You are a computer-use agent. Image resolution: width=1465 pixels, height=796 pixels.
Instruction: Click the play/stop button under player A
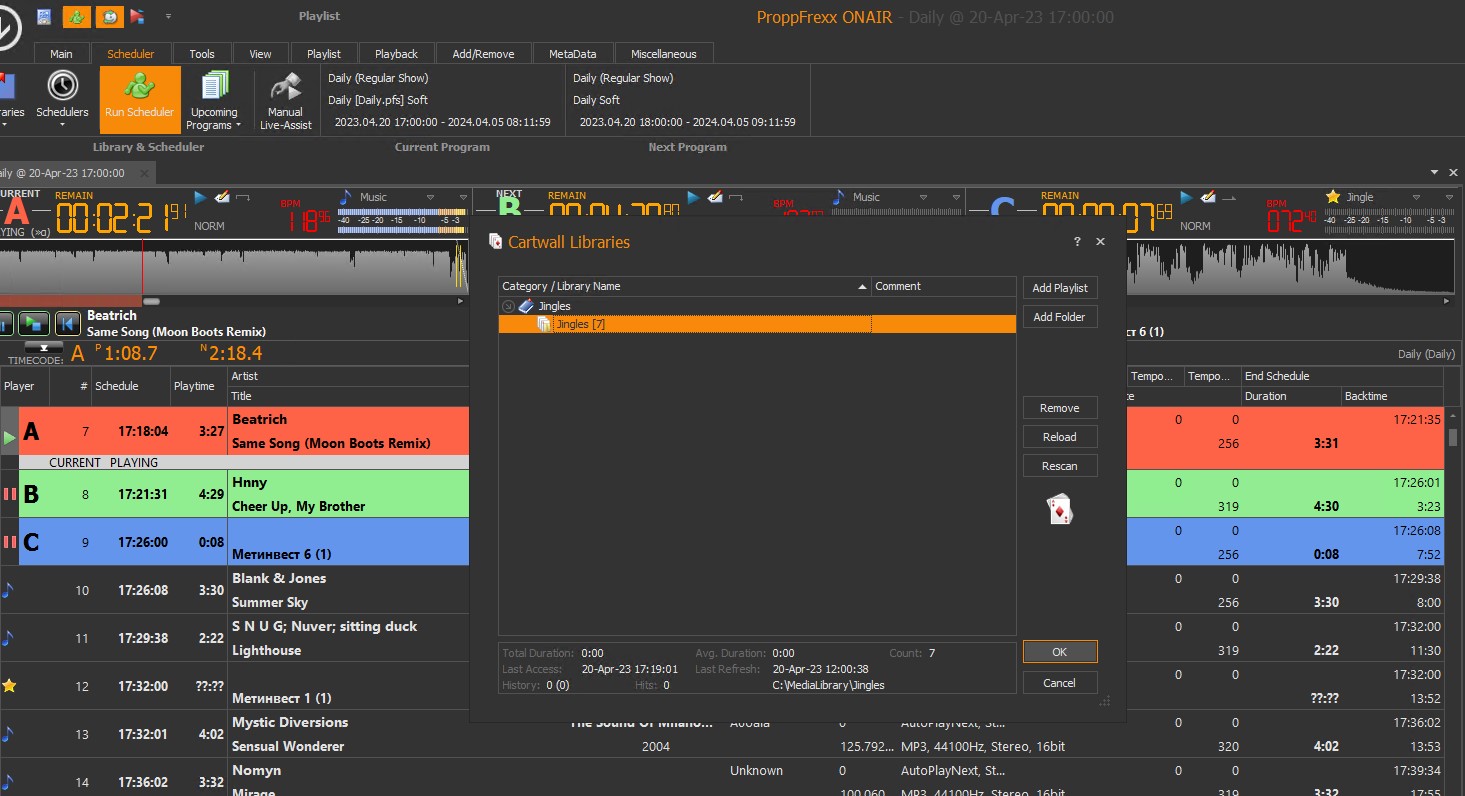click(34, 323)
